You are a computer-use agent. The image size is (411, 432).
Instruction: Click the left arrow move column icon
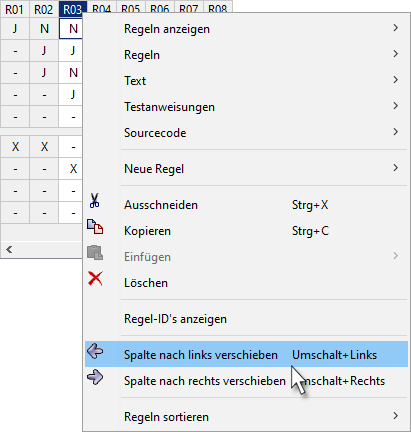95,351
